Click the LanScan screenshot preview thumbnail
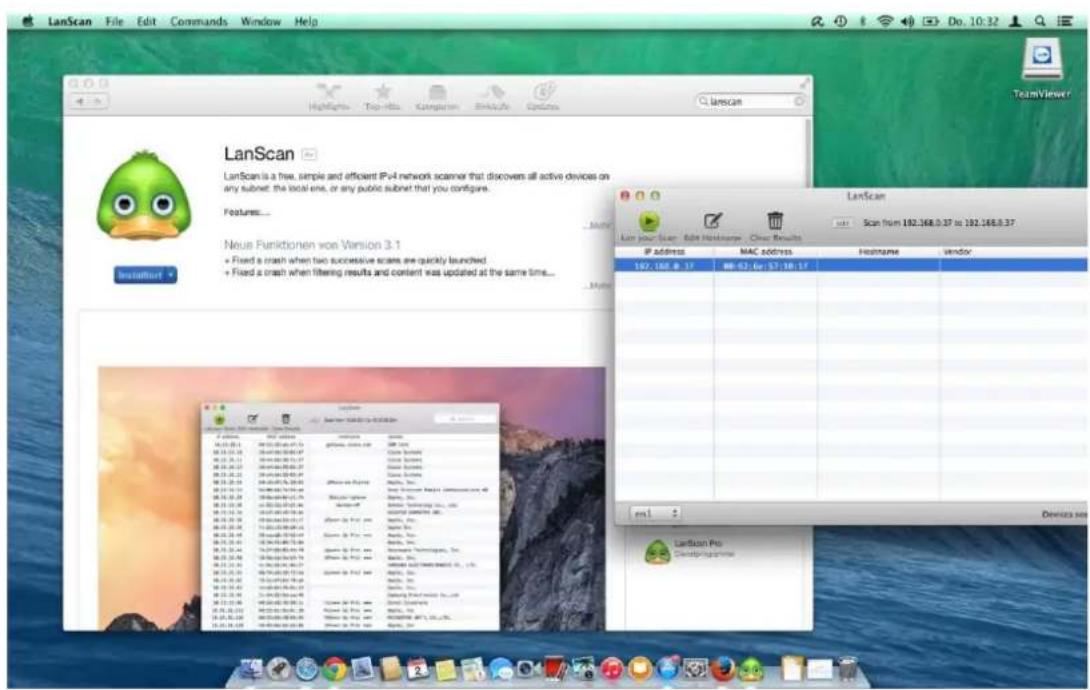Viewport: 1090px width, 690px height. pos(351,499)
